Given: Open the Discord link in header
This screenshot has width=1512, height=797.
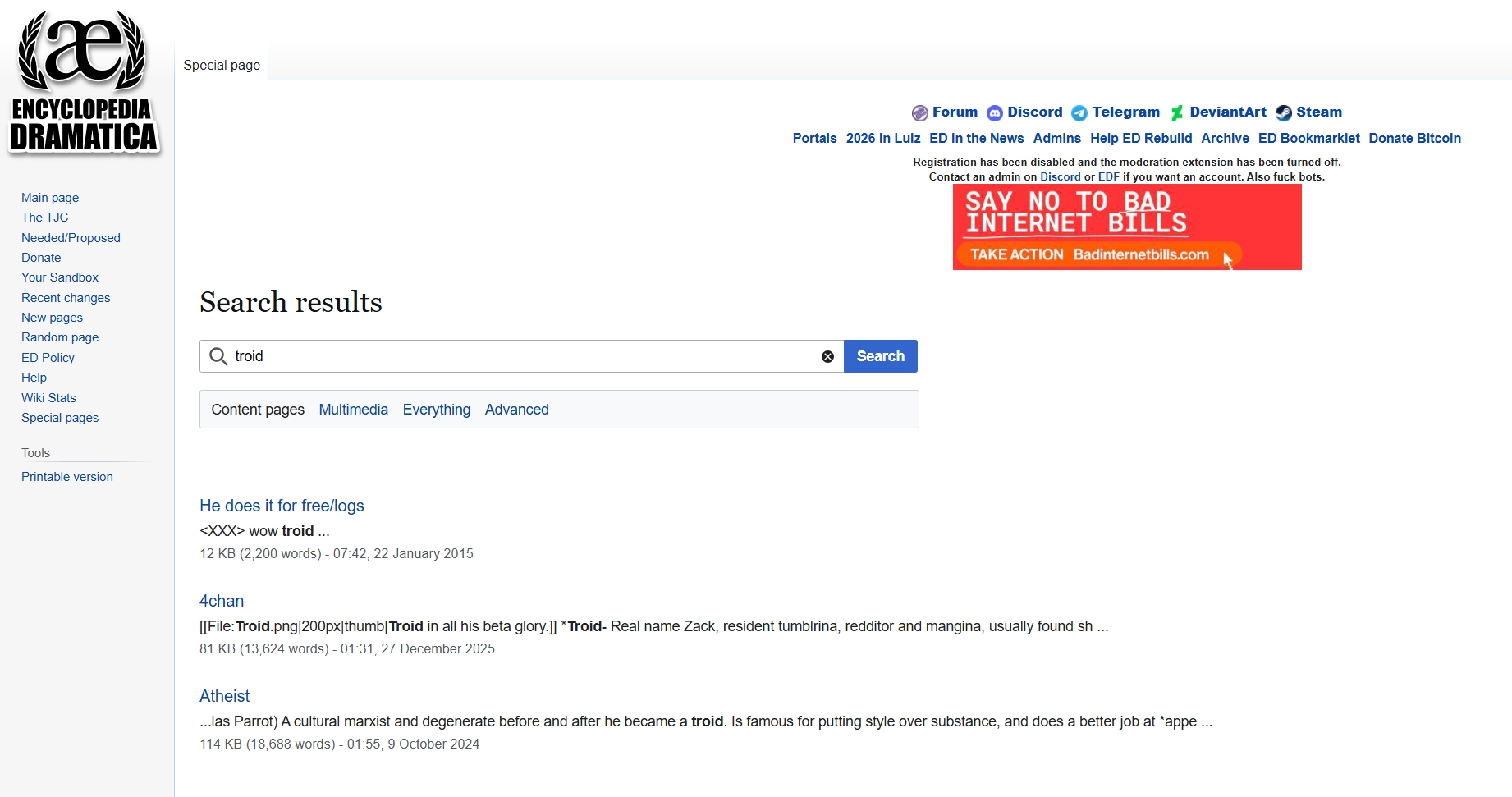Looking at the screenshot, I should point(1035,112).
